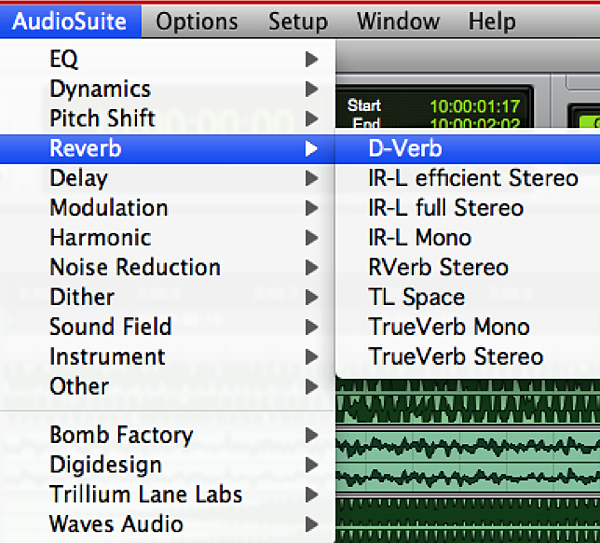
Task: Choose IR-L efficient Stereo plug-in
Action: [468, 178]
